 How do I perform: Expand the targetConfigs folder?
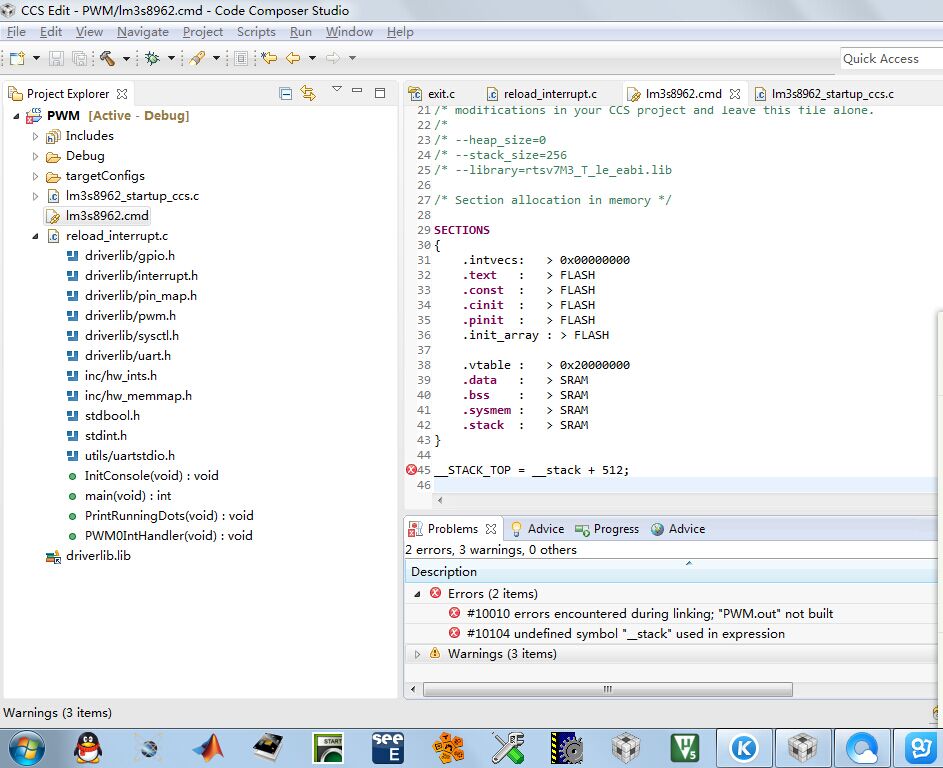[x=36, y=176]
